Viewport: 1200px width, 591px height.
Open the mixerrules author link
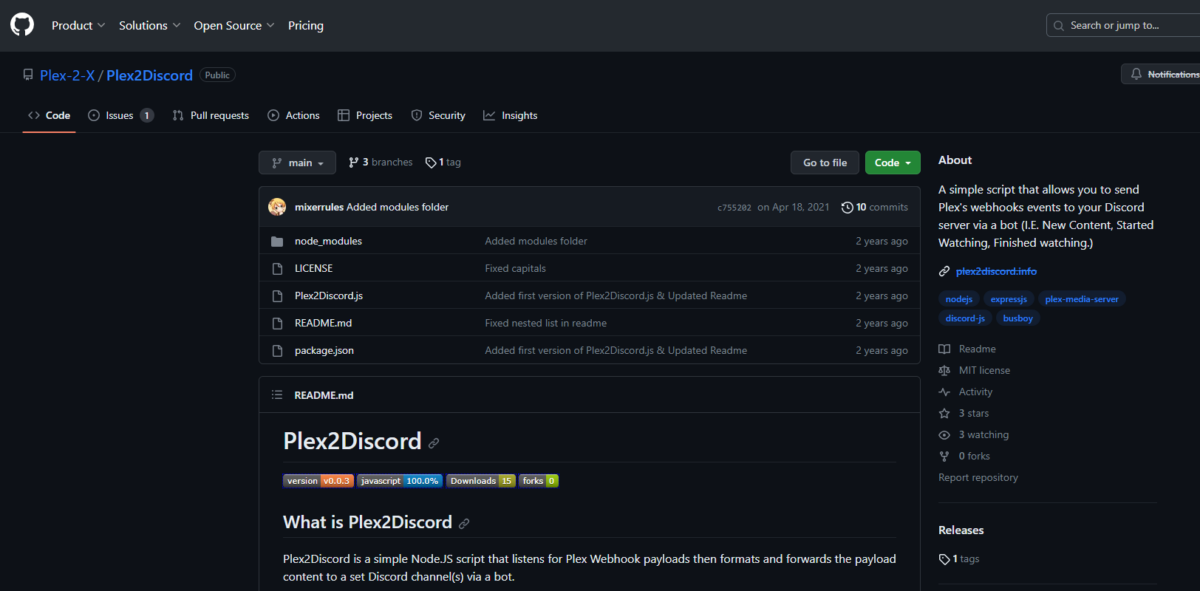(x=319, y=207)
